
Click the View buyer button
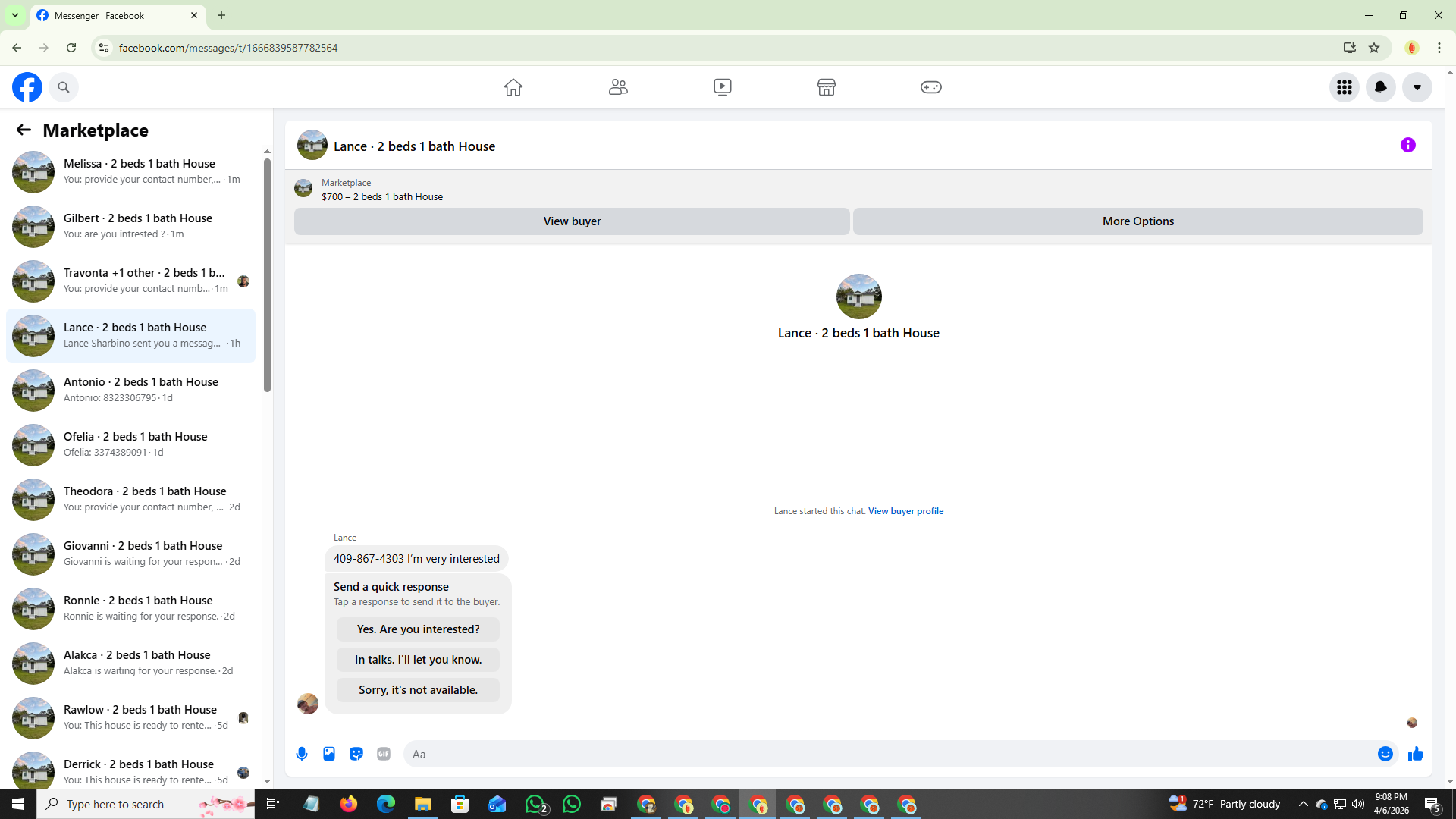572,221
